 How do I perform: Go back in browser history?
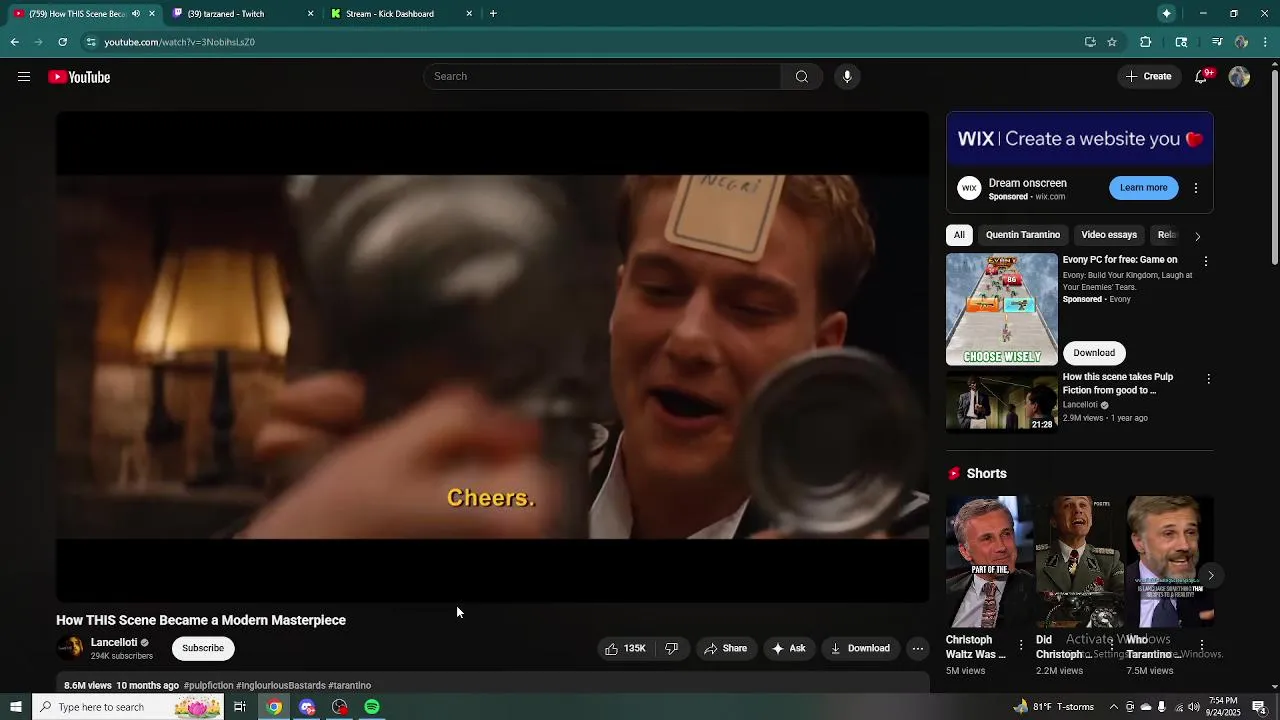coord(14,42)
